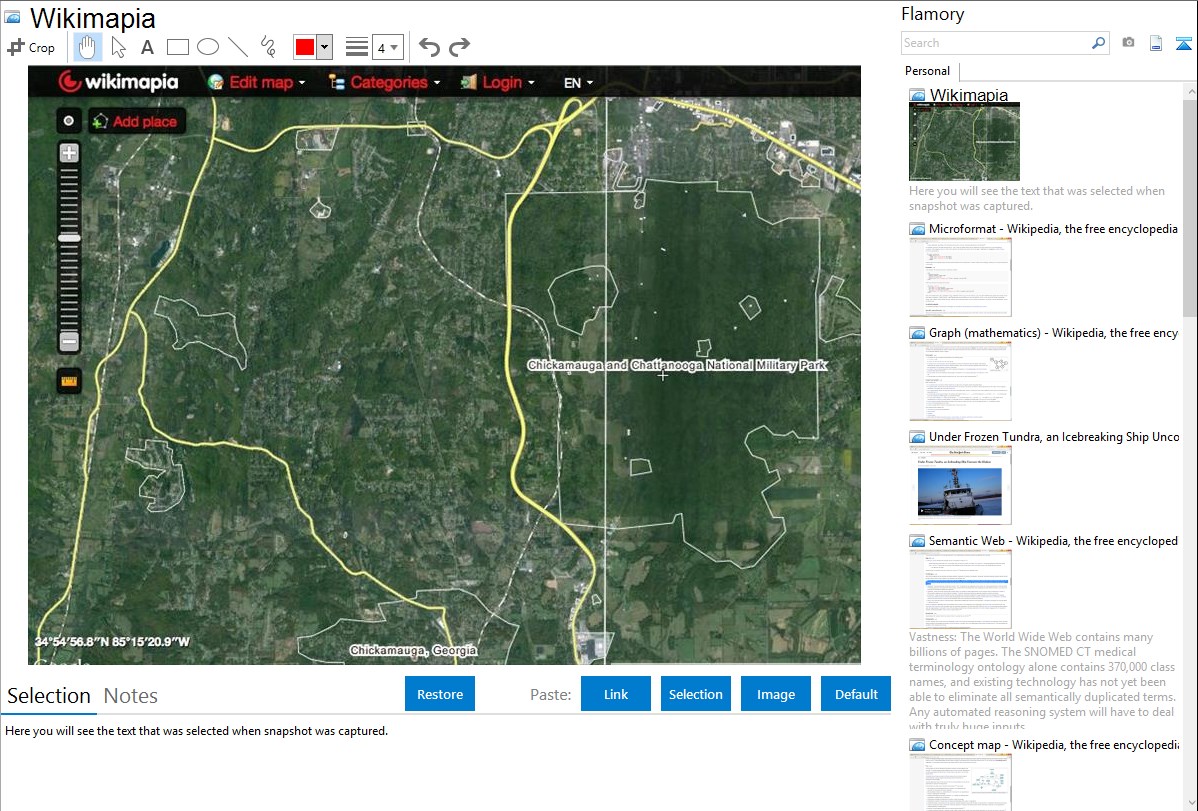1198x811 pixels.
Task: Open the color picker dropdown arrow
Action: point(324,47)
